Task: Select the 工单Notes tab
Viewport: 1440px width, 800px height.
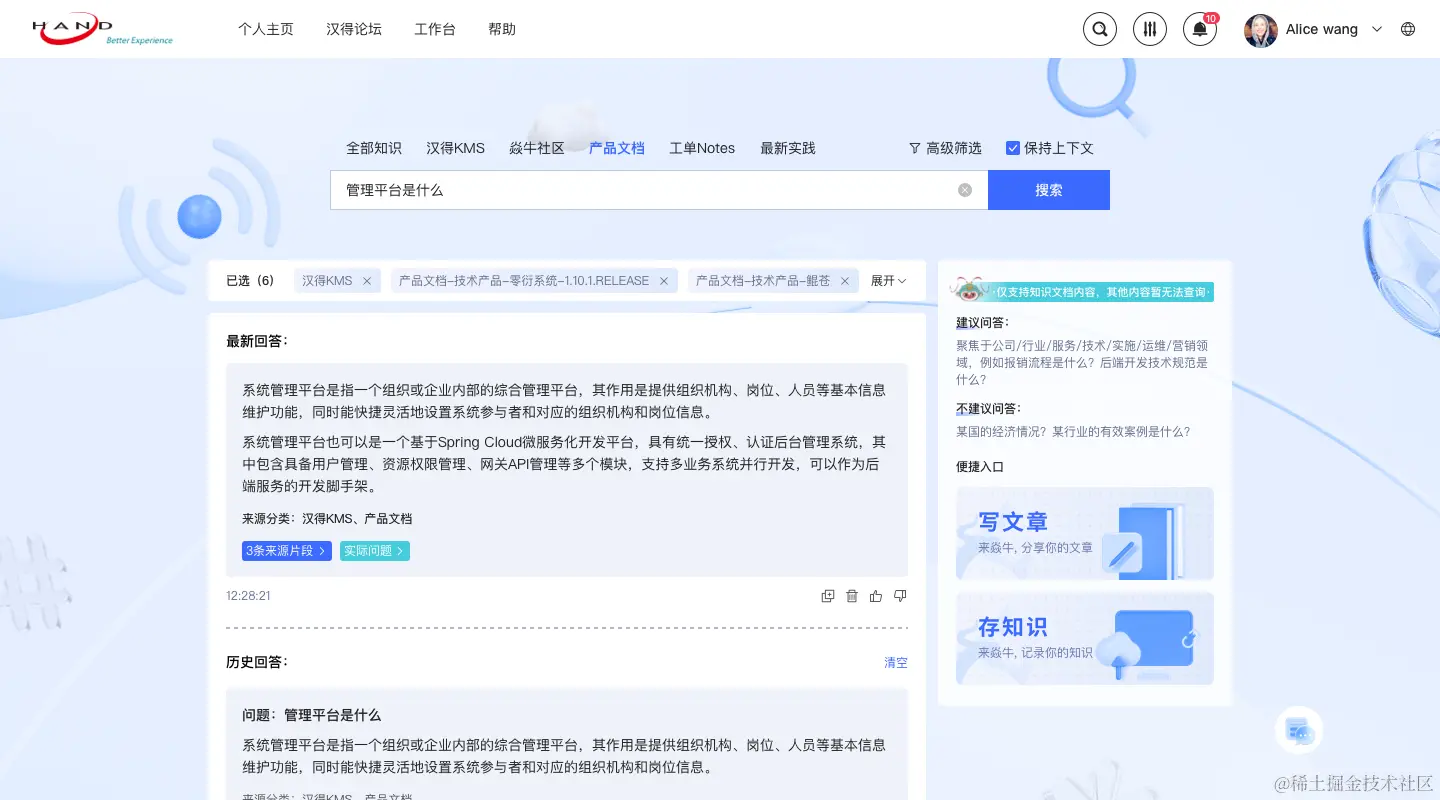Action: click(x=702, y=148)
